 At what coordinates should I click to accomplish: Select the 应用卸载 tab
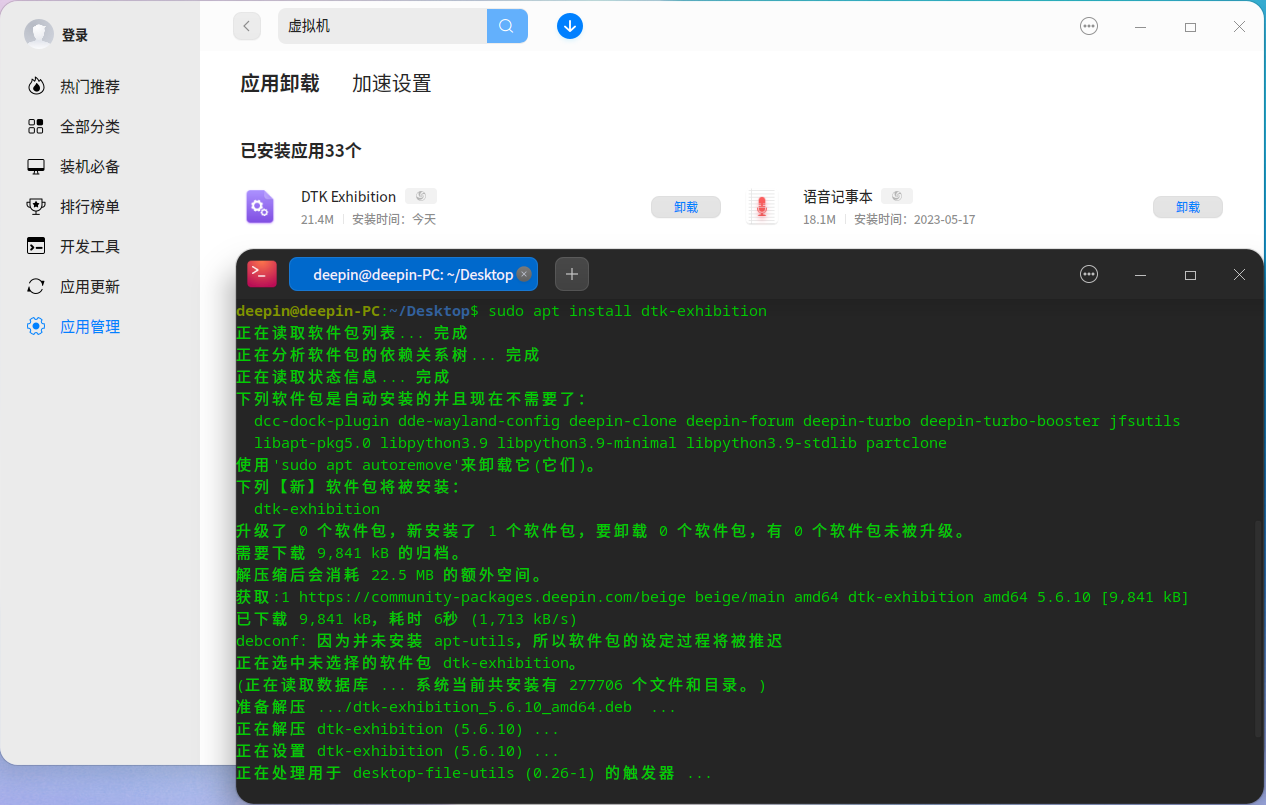tap(280, 84)
